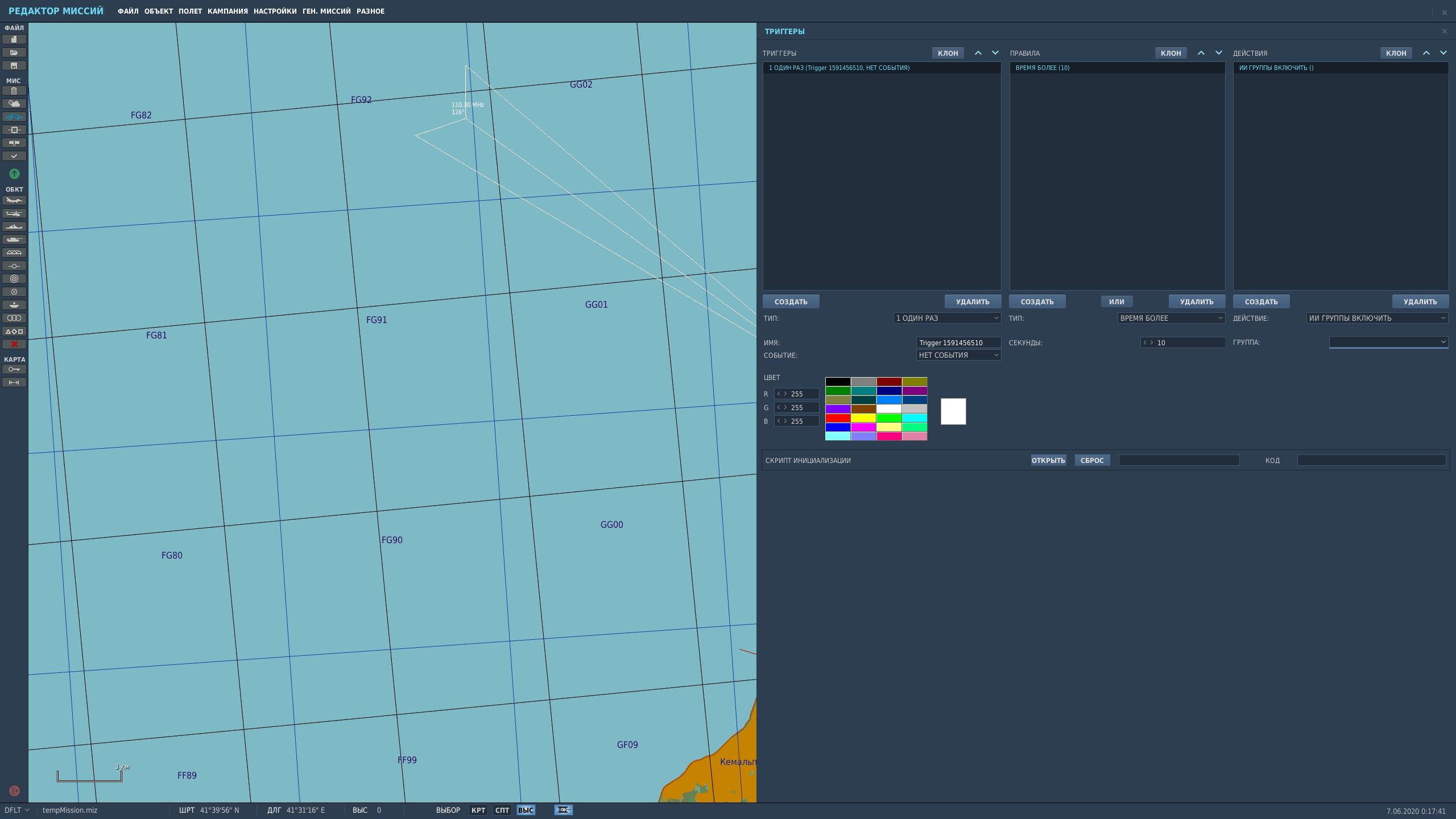Open the shapes drawing tool icon
The height and width of the screenshot is (819, 1456).
(x=14, y=331)
